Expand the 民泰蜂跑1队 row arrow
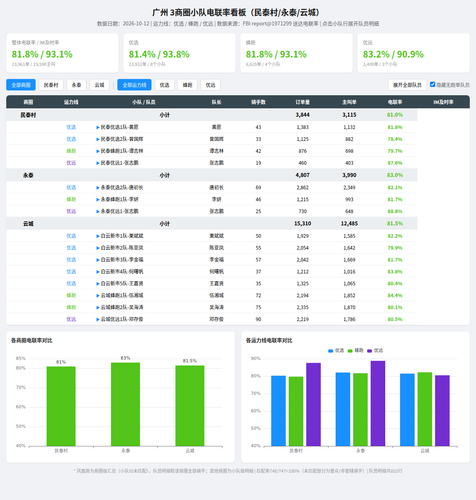 pos(98,151)
